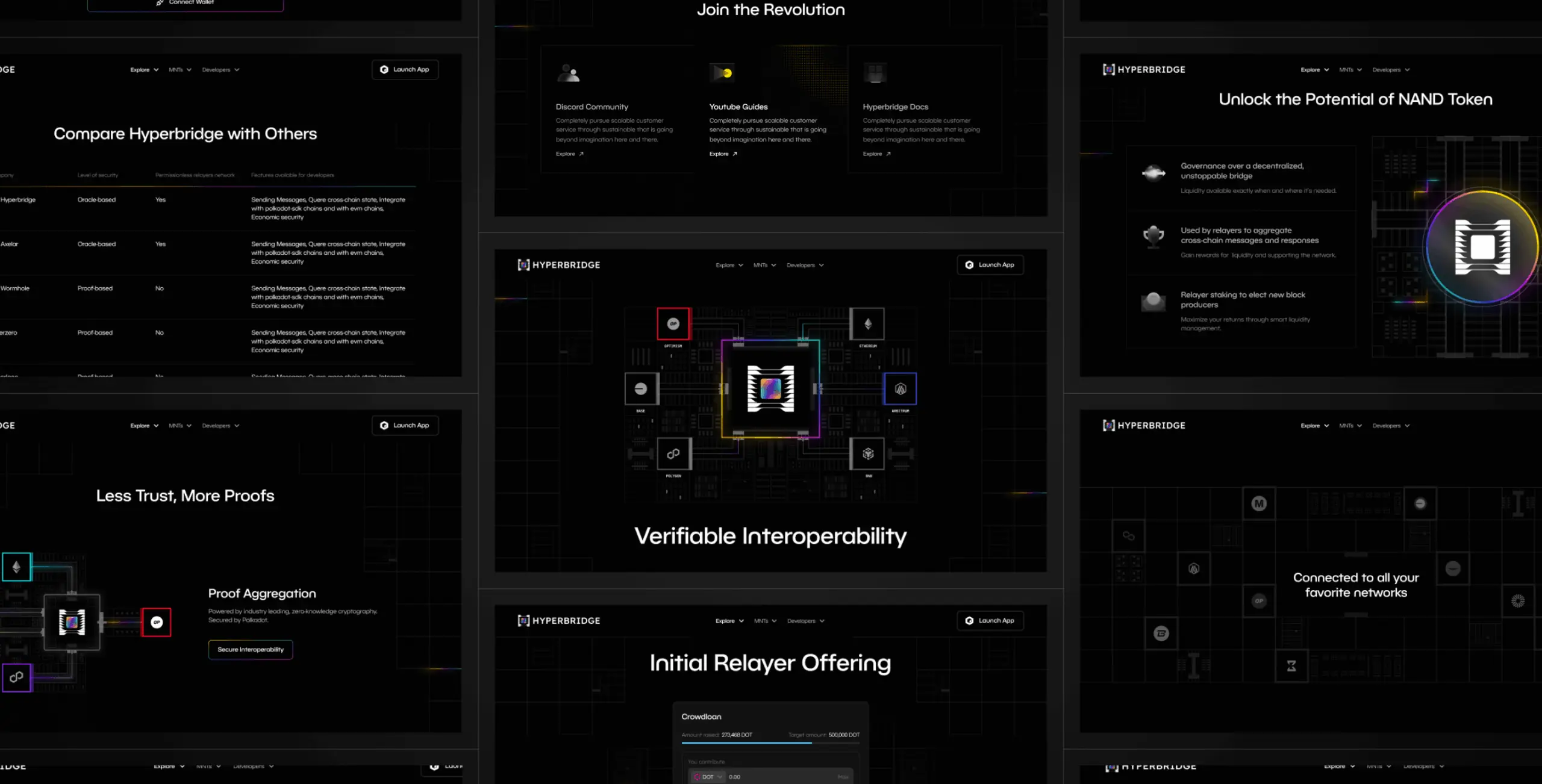
Task: Click the Features available for developers header
Action: (292, 175)
